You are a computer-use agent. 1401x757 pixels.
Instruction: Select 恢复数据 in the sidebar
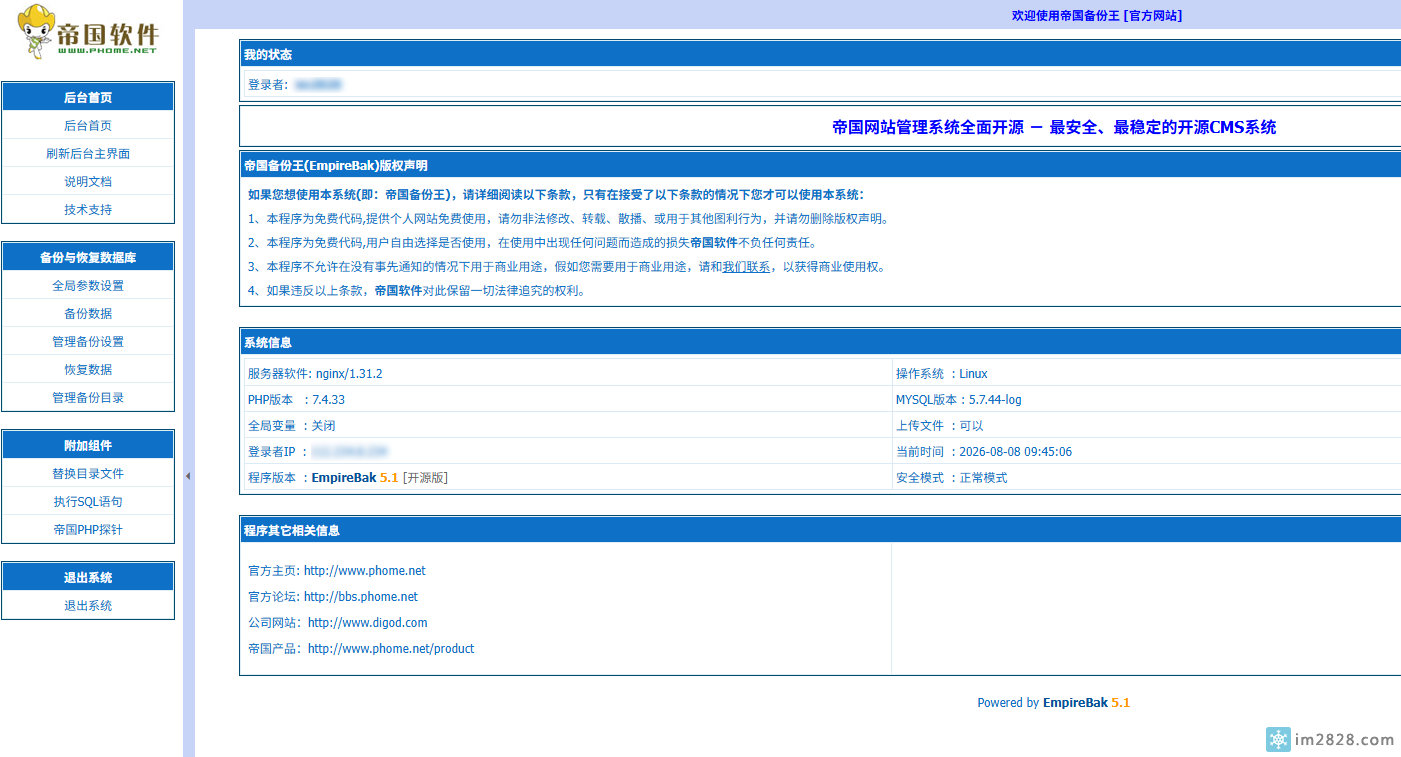[88, 370]
